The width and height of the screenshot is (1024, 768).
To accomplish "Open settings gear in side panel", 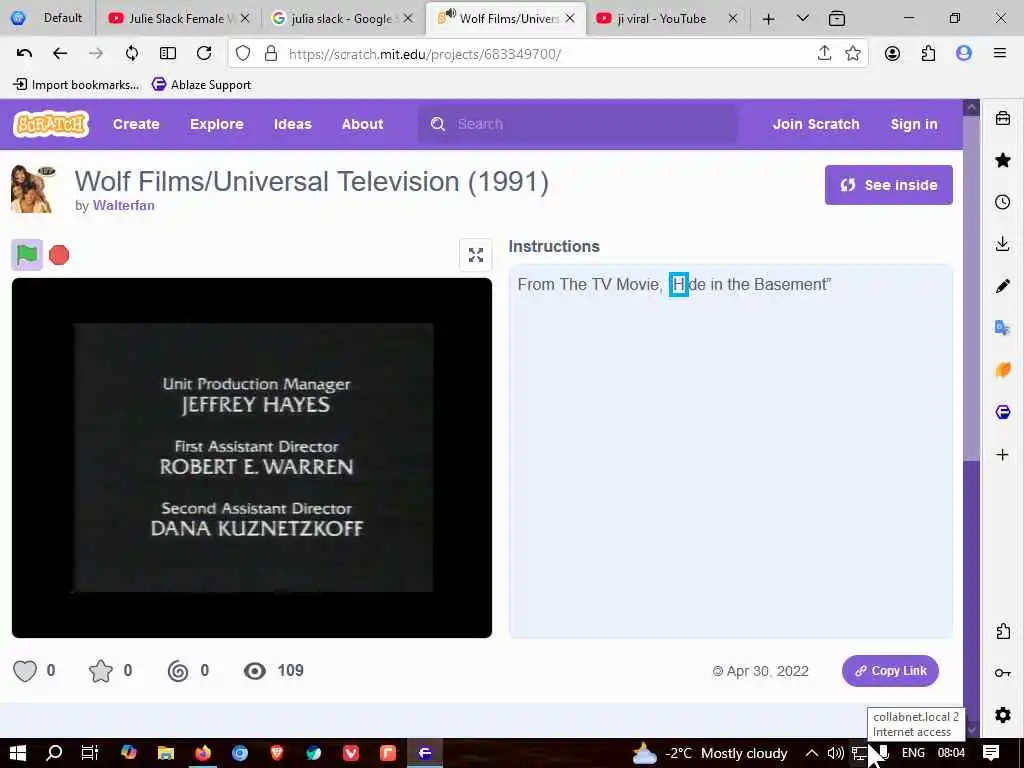I will (x=1003, y=715).
